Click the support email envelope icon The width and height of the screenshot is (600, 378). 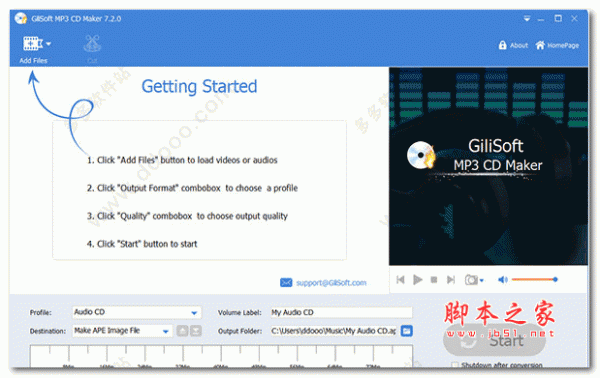286,282
